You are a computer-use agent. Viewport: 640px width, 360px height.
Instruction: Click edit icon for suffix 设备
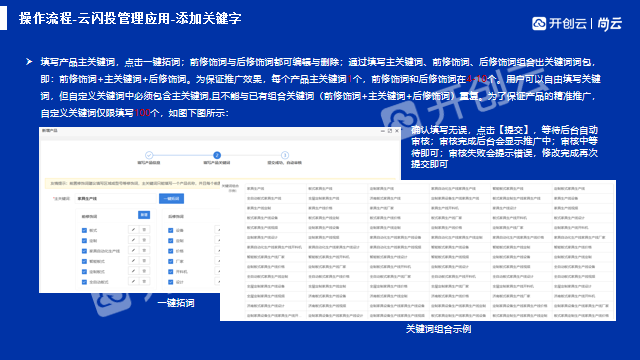click(x=218, y=230)
